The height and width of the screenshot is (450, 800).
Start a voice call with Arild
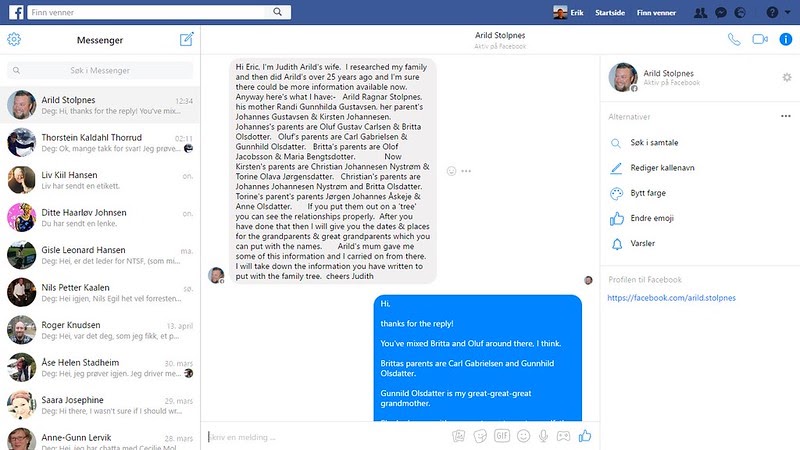click(x=734, y=39)
